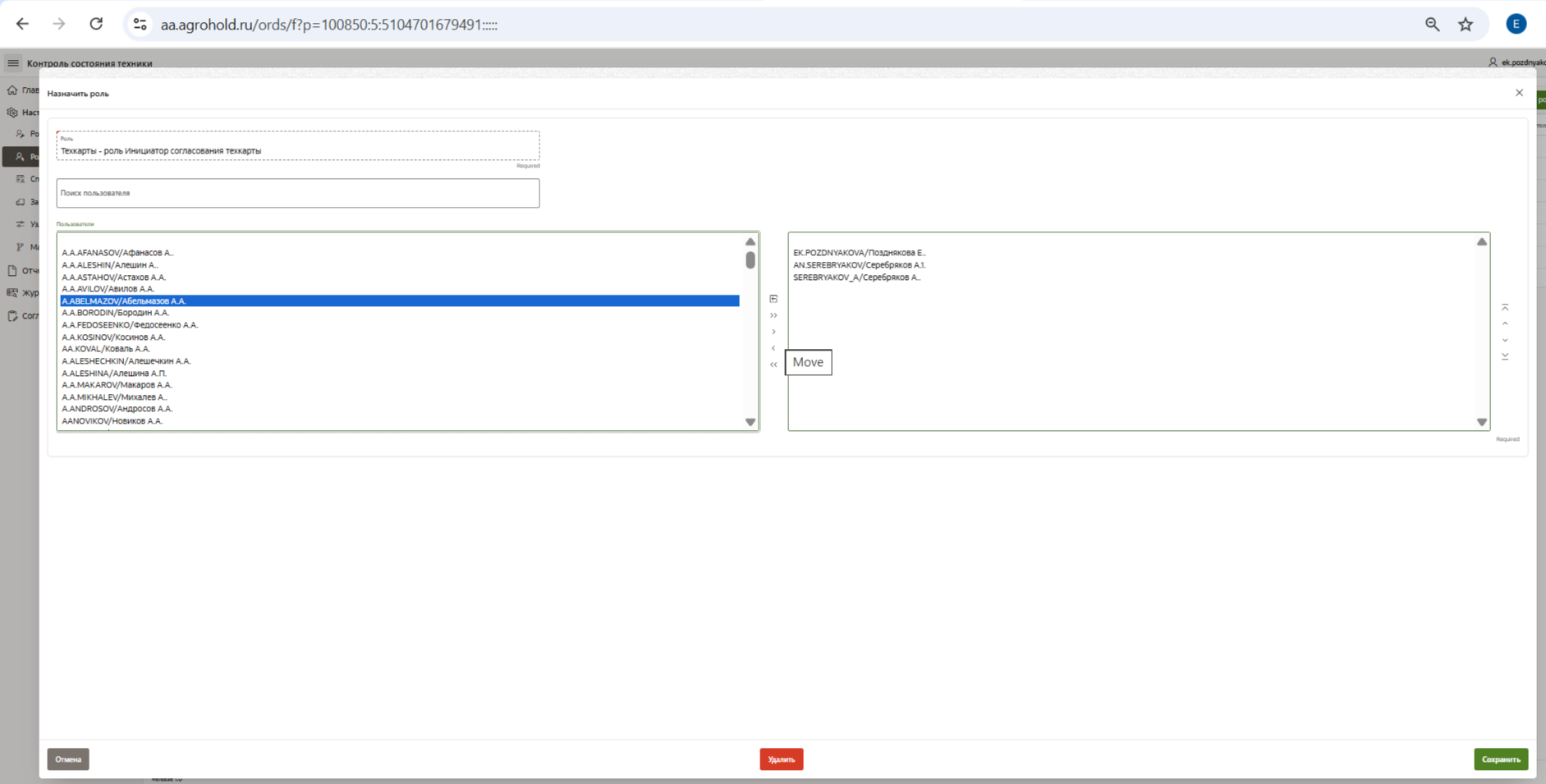The image size is (1546, 784).
Task: Click the Move All double-right arrow
Action: point(773,315)
